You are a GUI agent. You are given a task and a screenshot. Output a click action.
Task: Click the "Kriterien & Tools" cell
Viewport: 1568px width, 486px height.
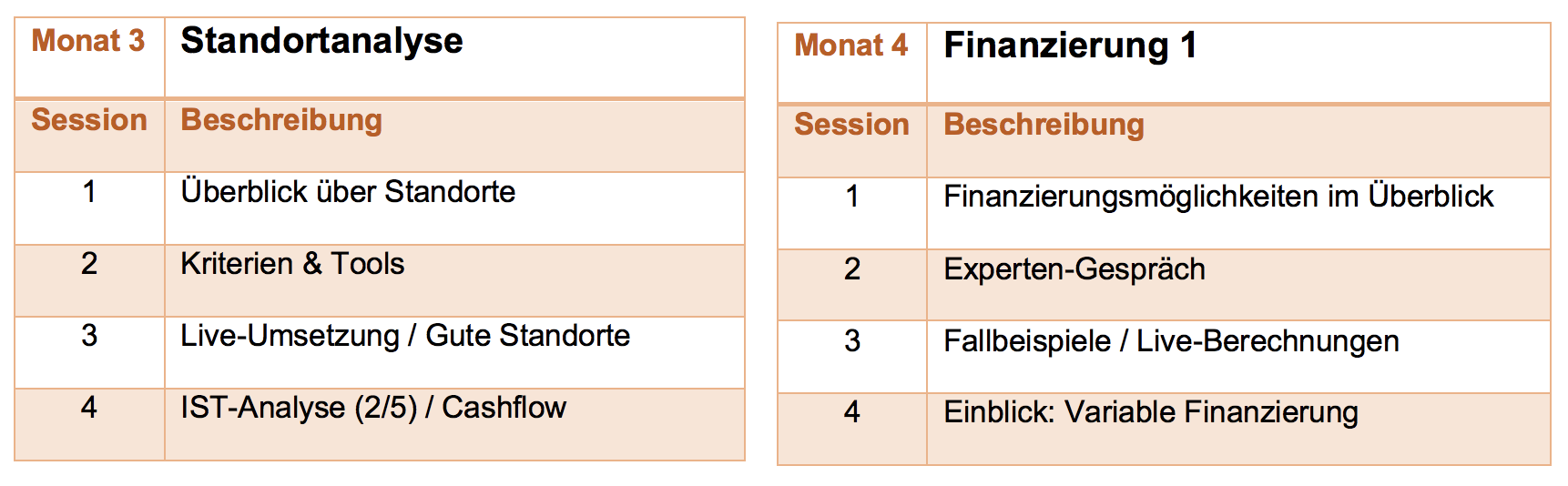coord(292,264)
